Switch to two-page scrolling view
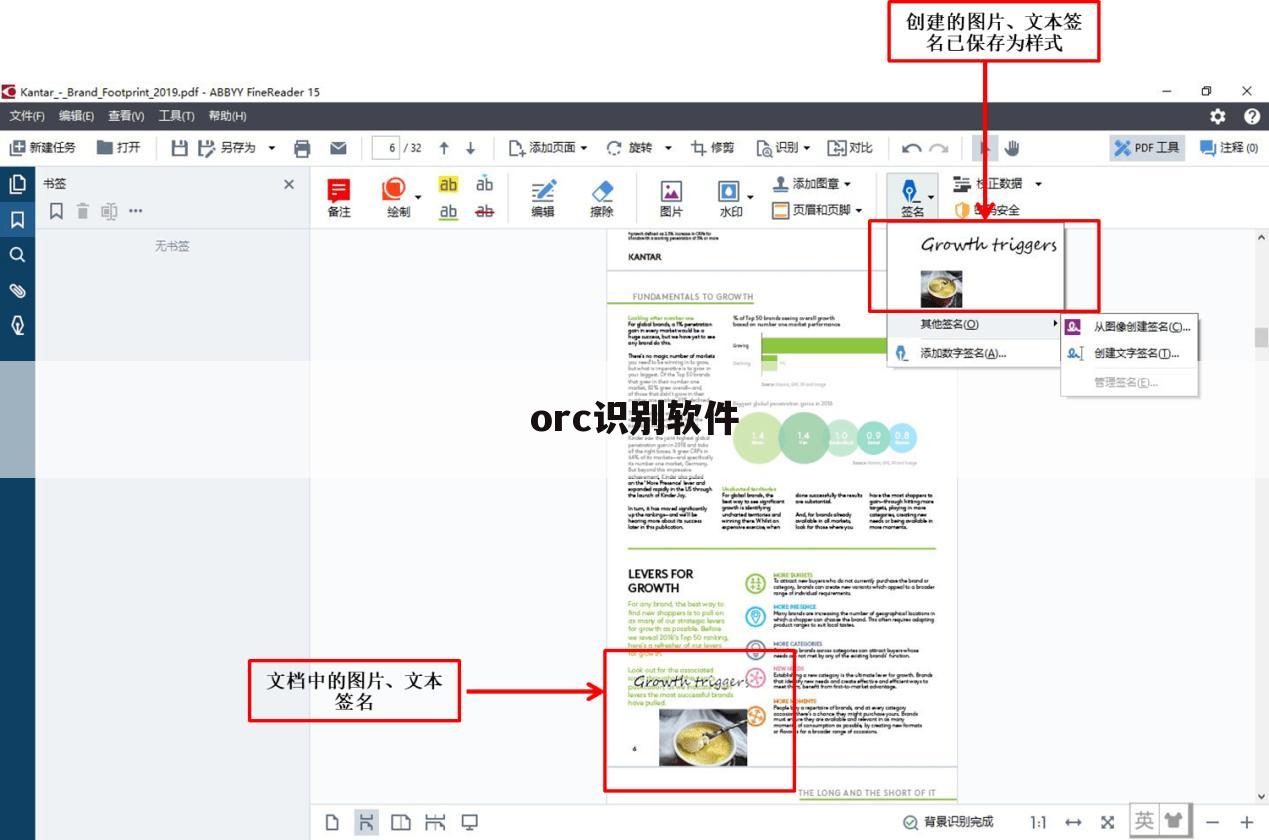 pyautogui.click(x=435, y=822)
